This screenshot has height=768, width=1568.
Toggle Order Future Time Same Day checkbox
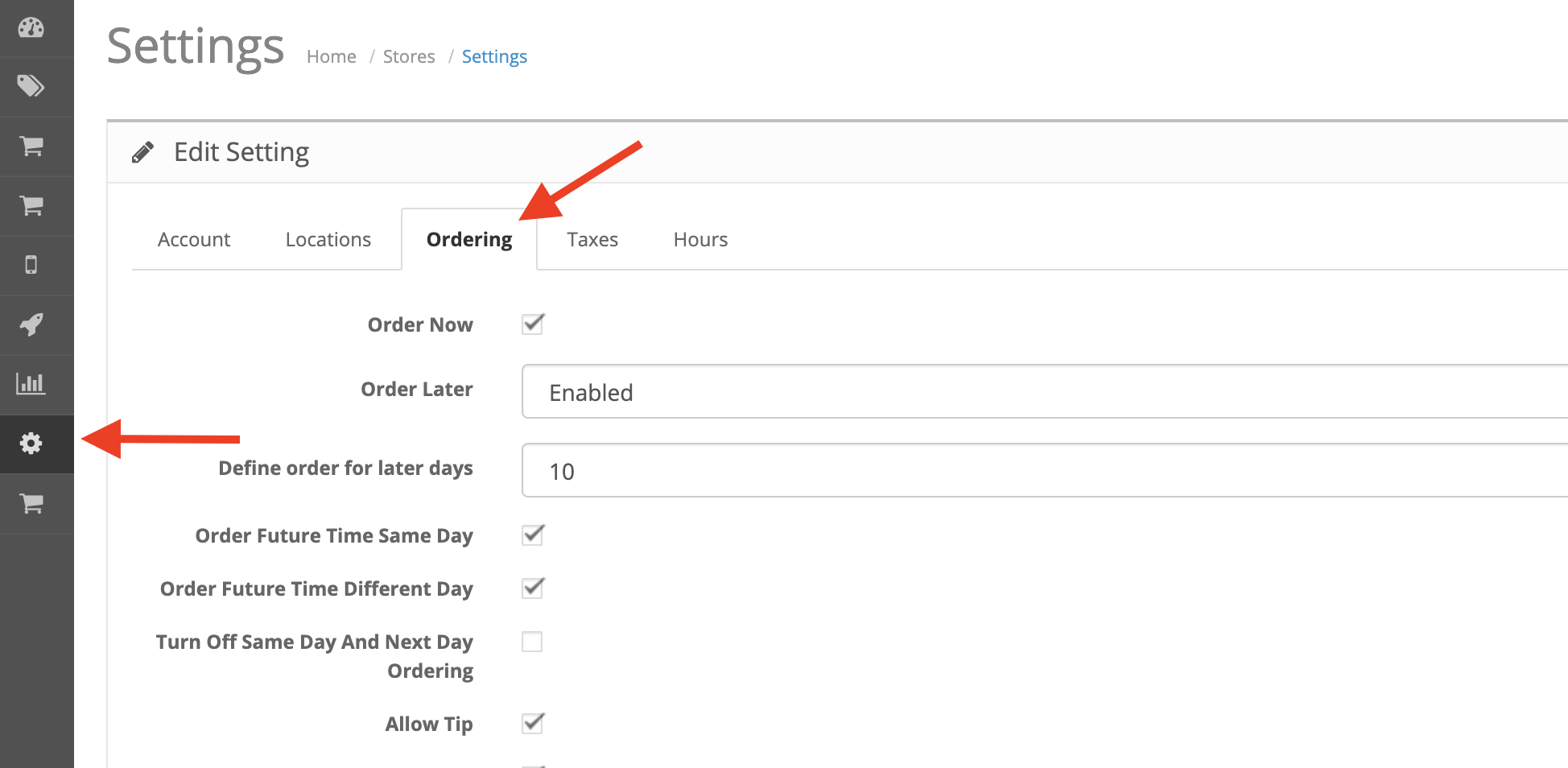click(533, 535)
